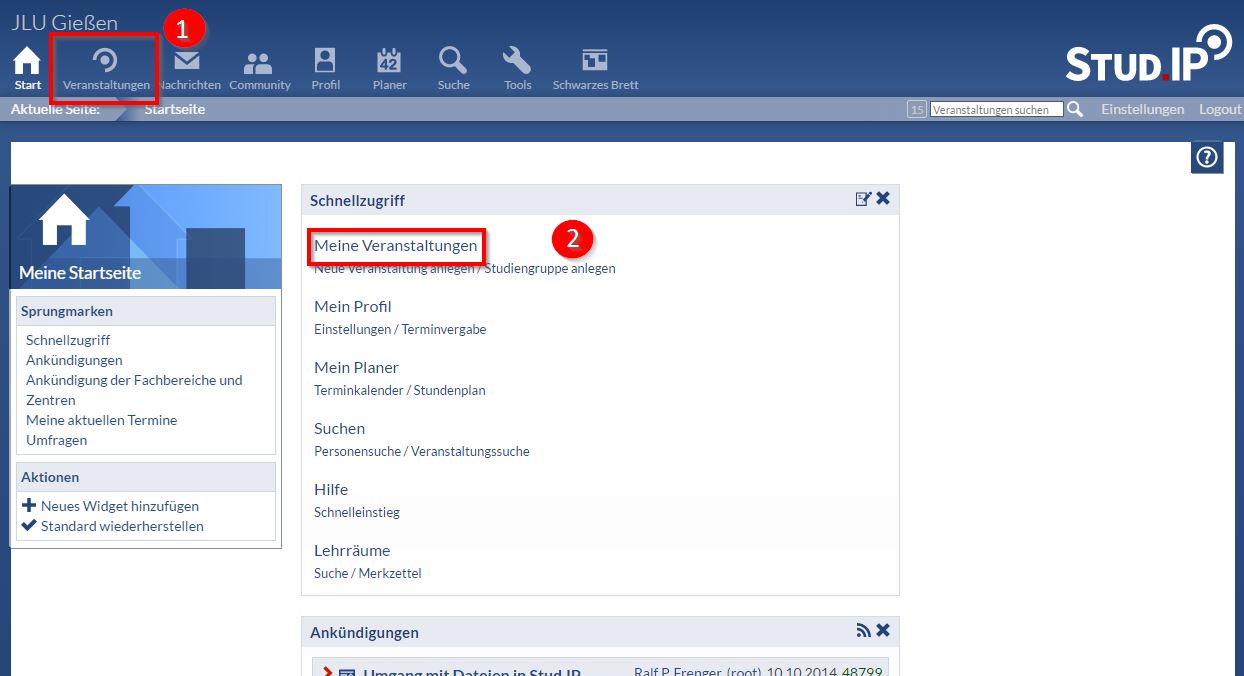Screen dimensions: 1244x676
Task: Click Einstellungen under Mein Profil
Action: [x=353, y=329]
